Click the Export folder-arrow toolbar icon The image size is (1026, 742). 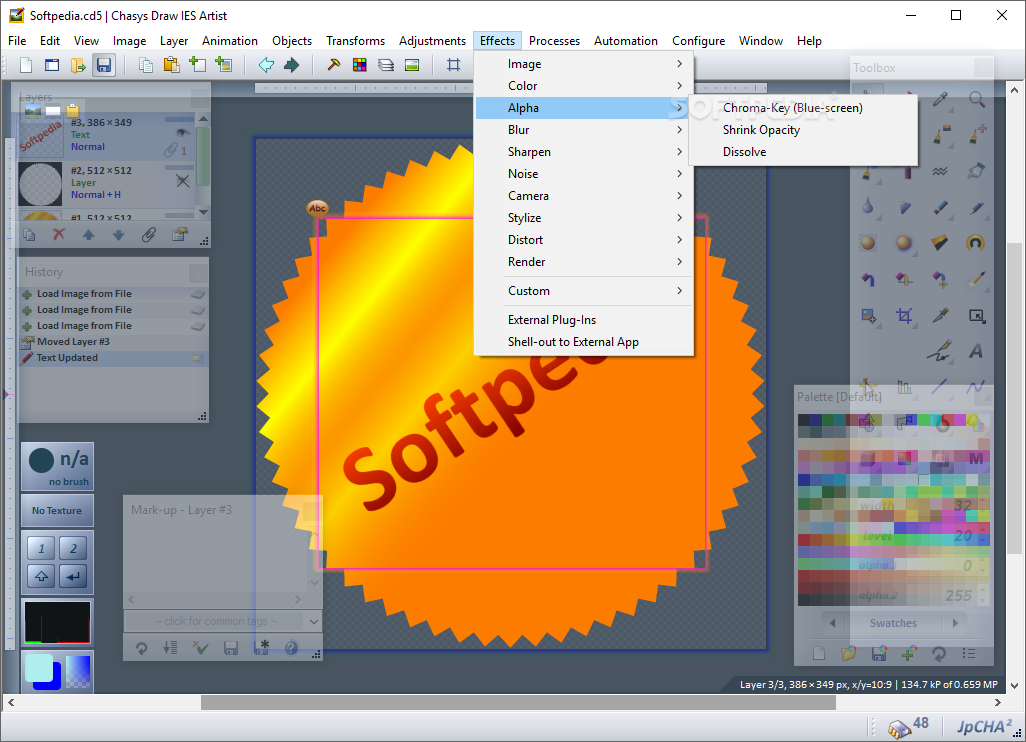(x=78, y=65)
